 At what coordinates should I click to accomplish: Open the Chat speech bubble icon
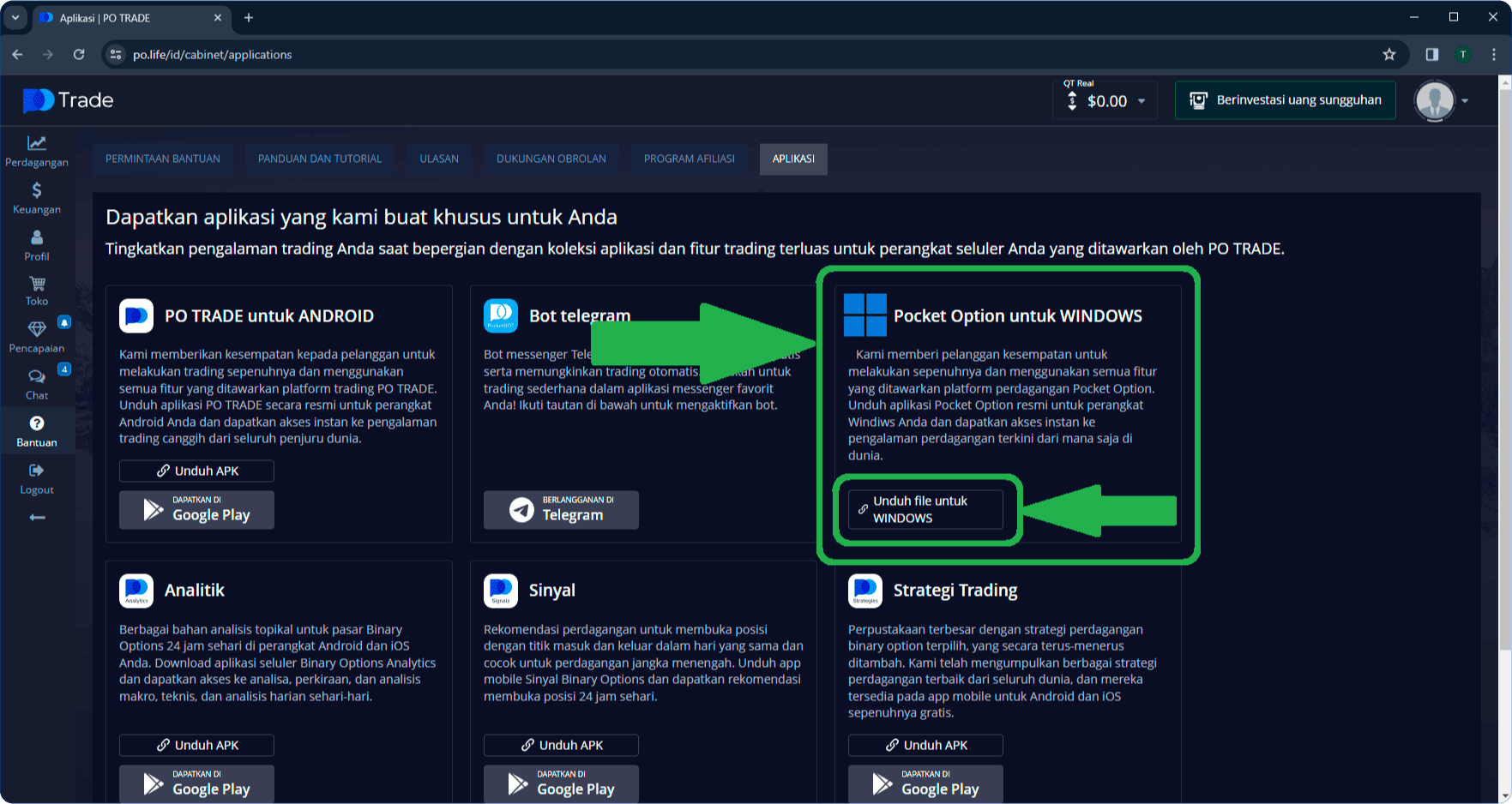37,376
